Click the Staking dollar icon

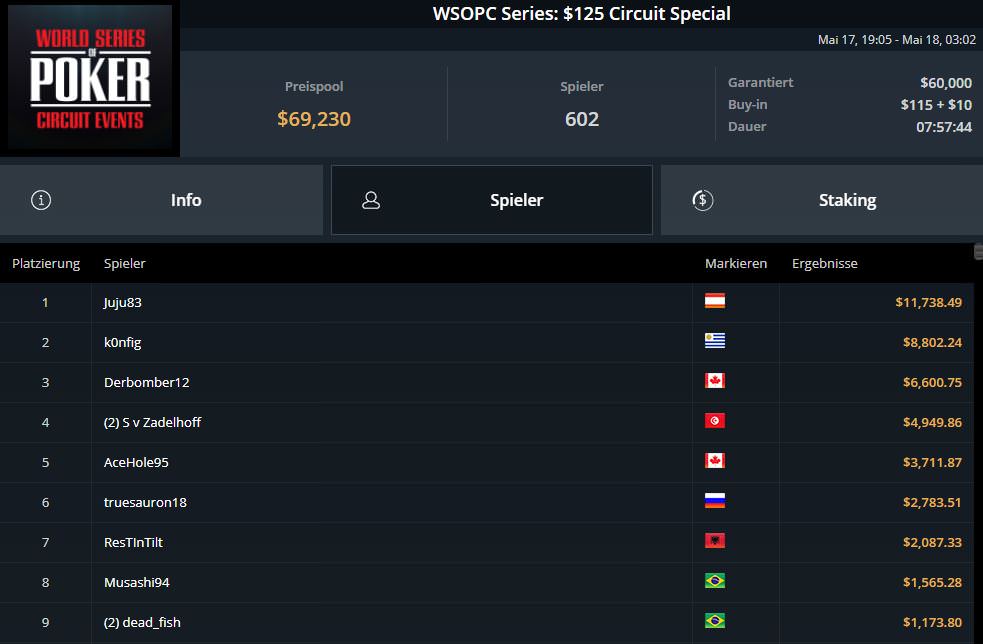[x=702, y=200]
